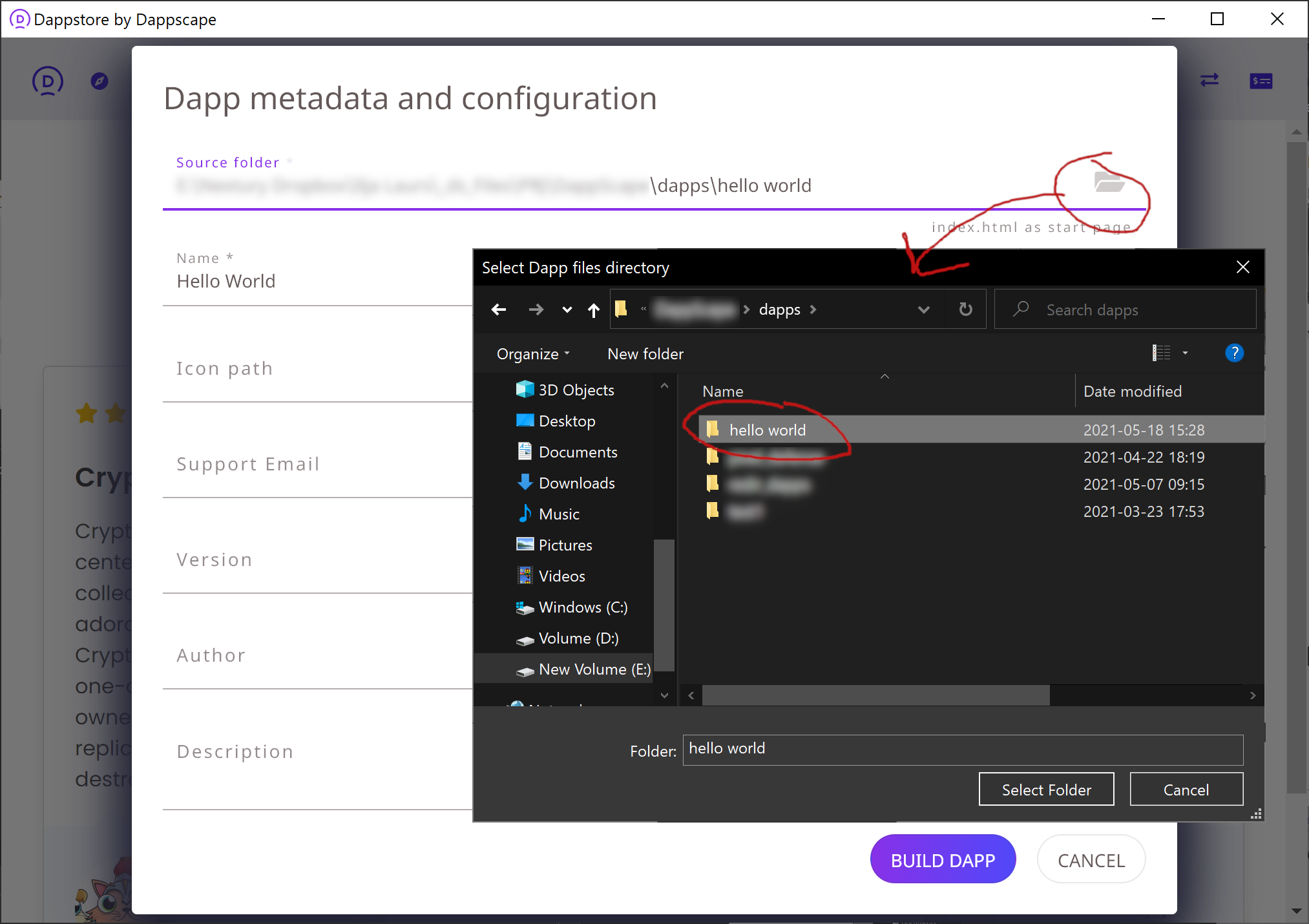Viewport: 1309px width, 924px height.
Task: Click navigation pane scroll up arrow
Action: [664, 386]
